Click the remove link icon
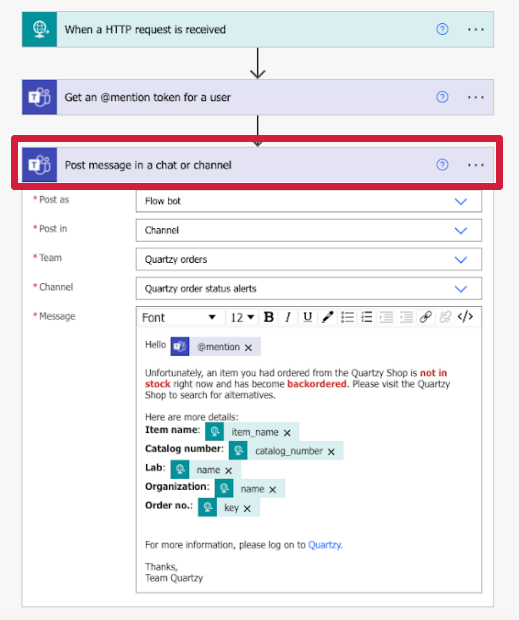 [445, 317]
